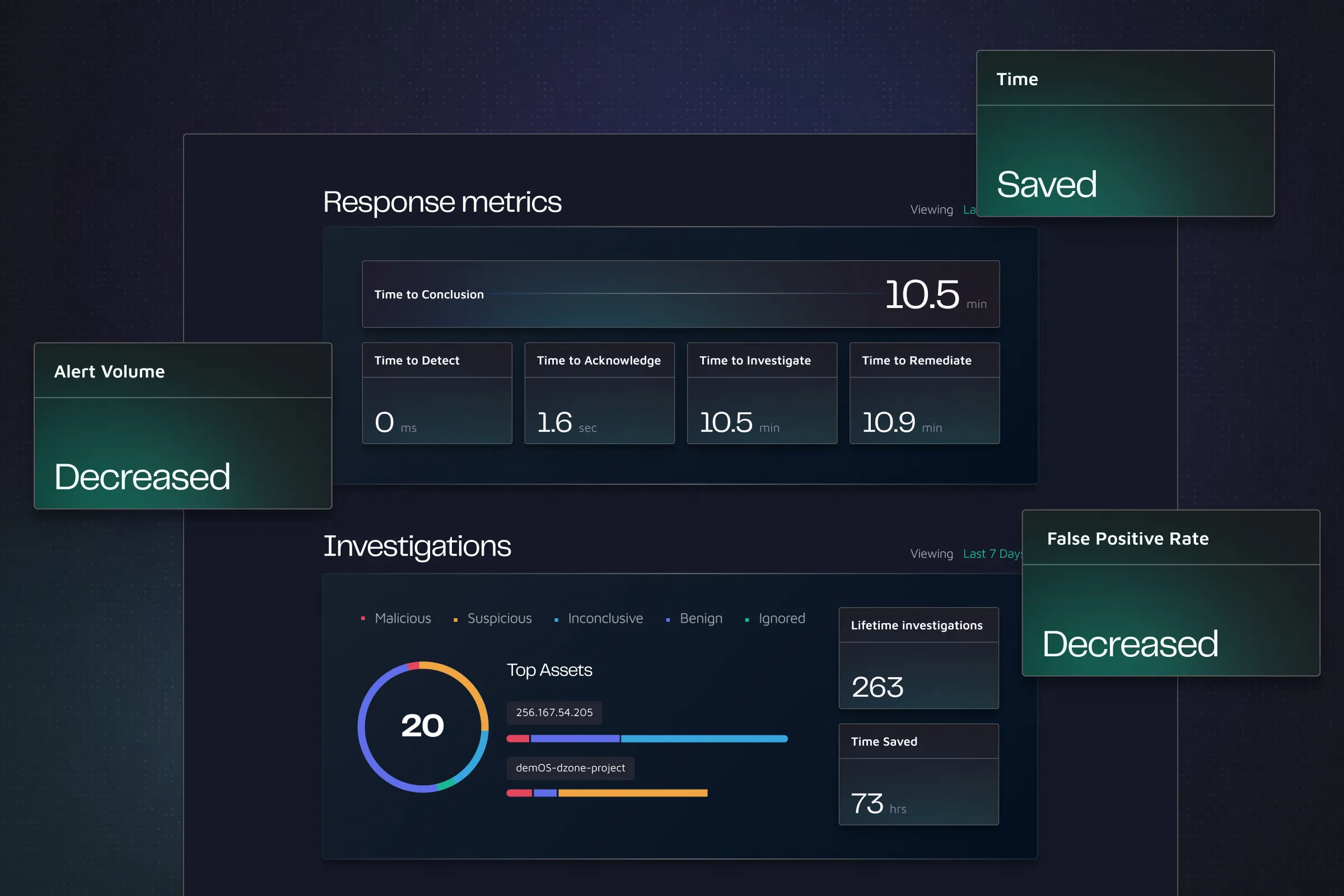Image resolution: width=1344 pixels, height=896 pixels.
Task: Select the Time to Conclusion card
Action: [x=680, y=295]
